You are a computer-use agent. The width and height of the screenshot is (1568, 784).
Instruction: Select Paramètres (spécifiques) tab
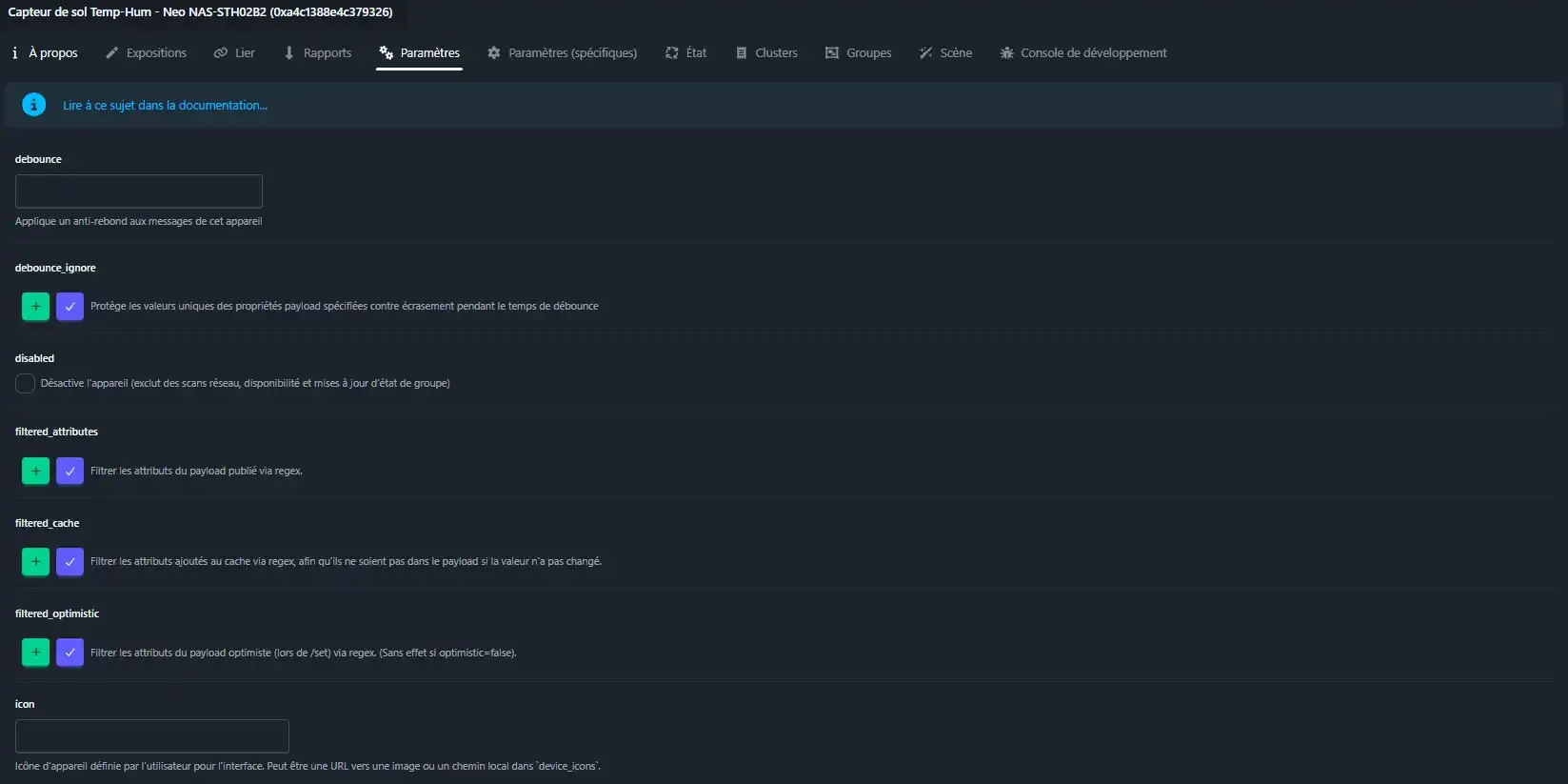point(562,53)
